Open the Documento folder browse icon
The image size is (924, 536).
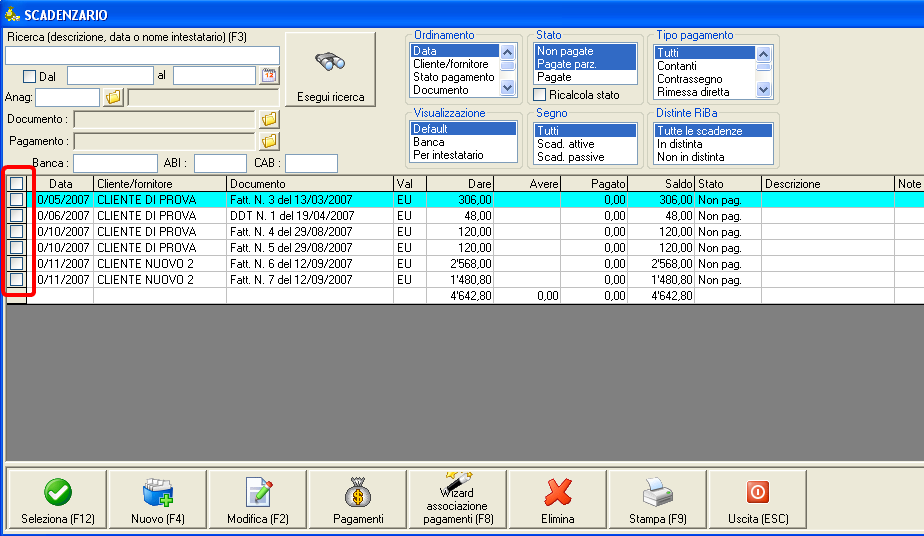269,119
